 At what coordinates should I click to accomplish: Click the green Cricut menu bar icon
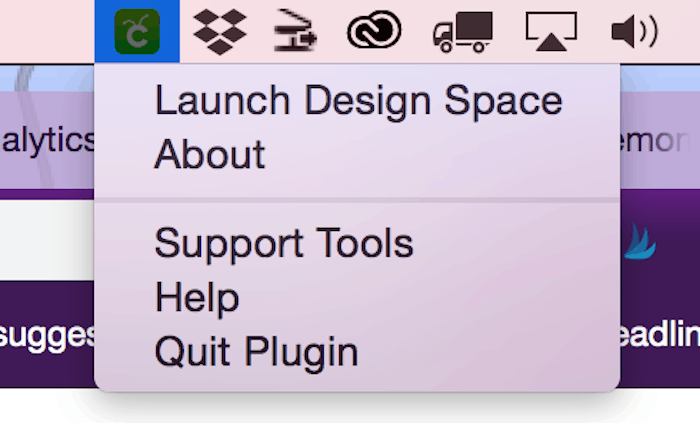pos(137,31)
